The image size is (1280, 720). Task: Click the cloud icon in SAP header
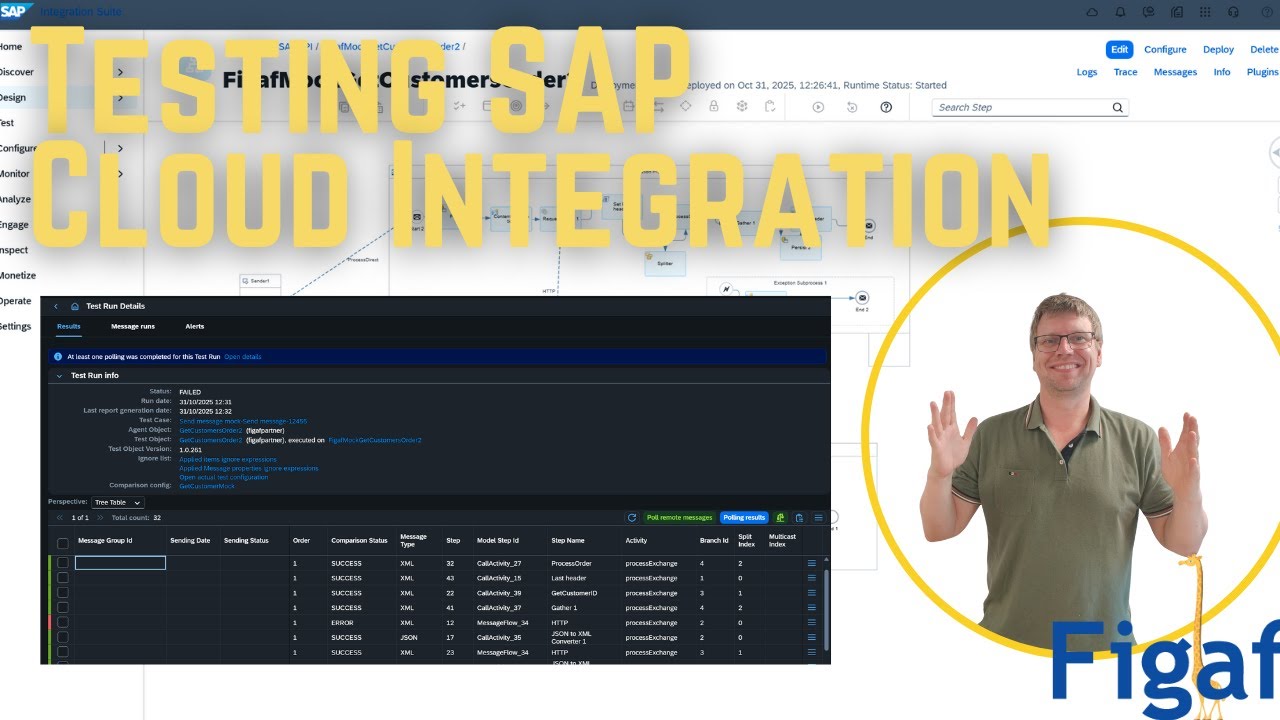(x=1092, y=12)
